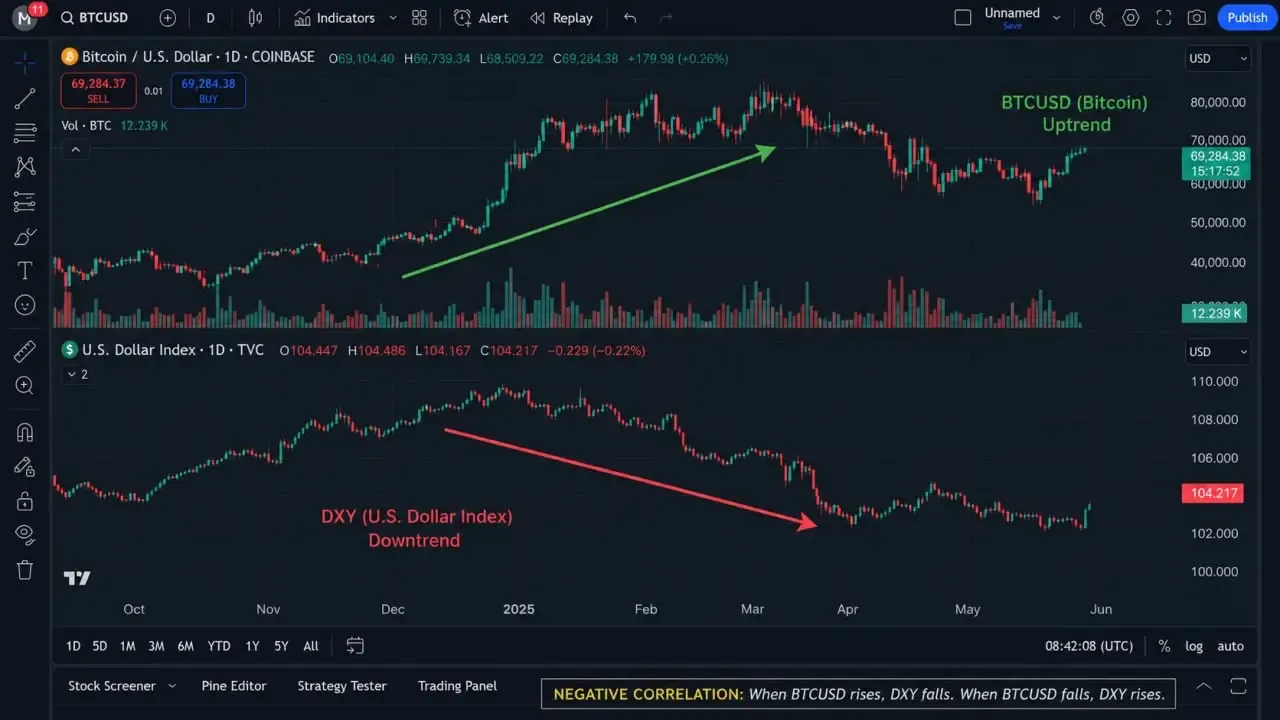Select the pattern drawing tool
1280x720 pixels.
25,167
